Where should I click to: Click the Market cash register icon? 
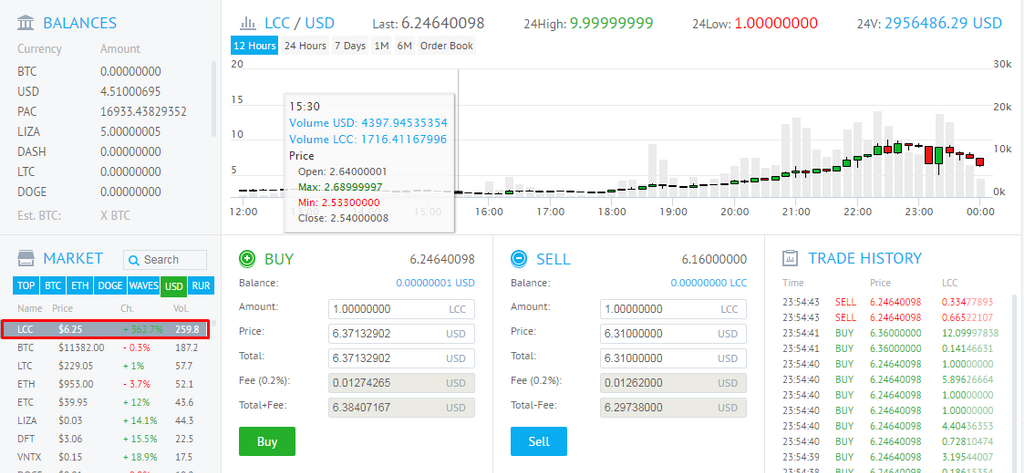click(26, 258)
